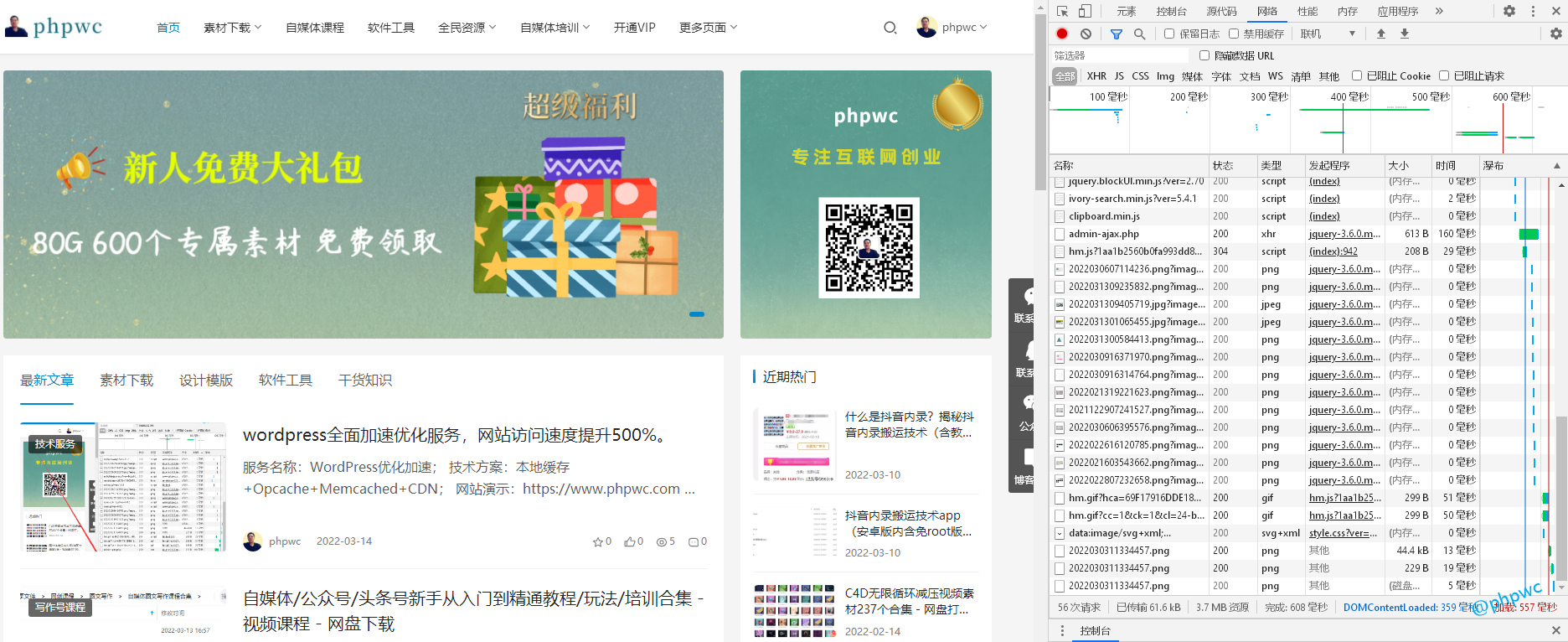Clear network log with the clear icon

click(1086, 34)
